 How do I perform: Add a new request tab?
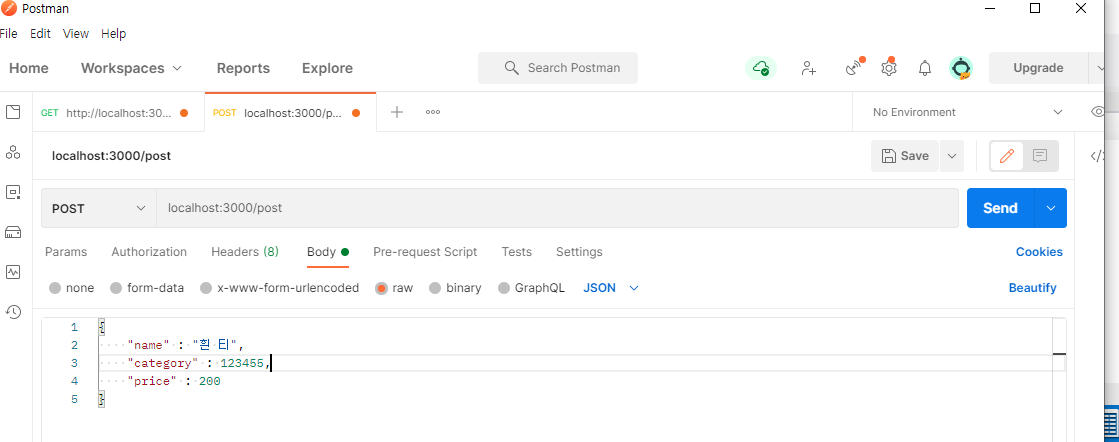coord(397,112)
